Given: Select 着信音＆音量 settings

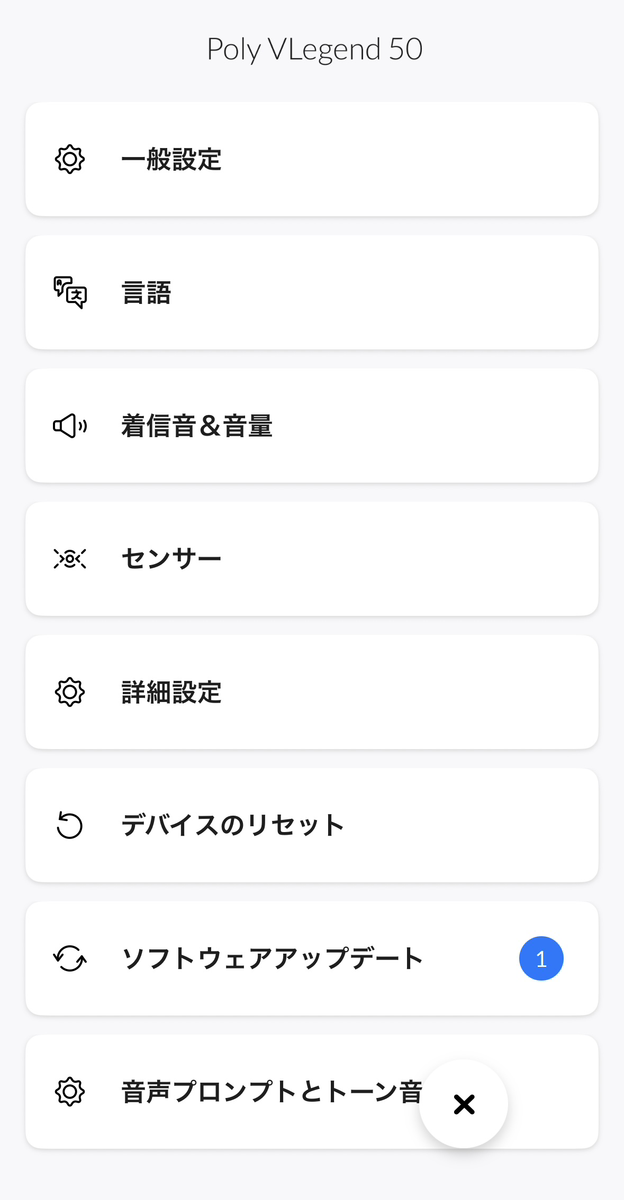Looking at the screenshot, I should (197, 426).
